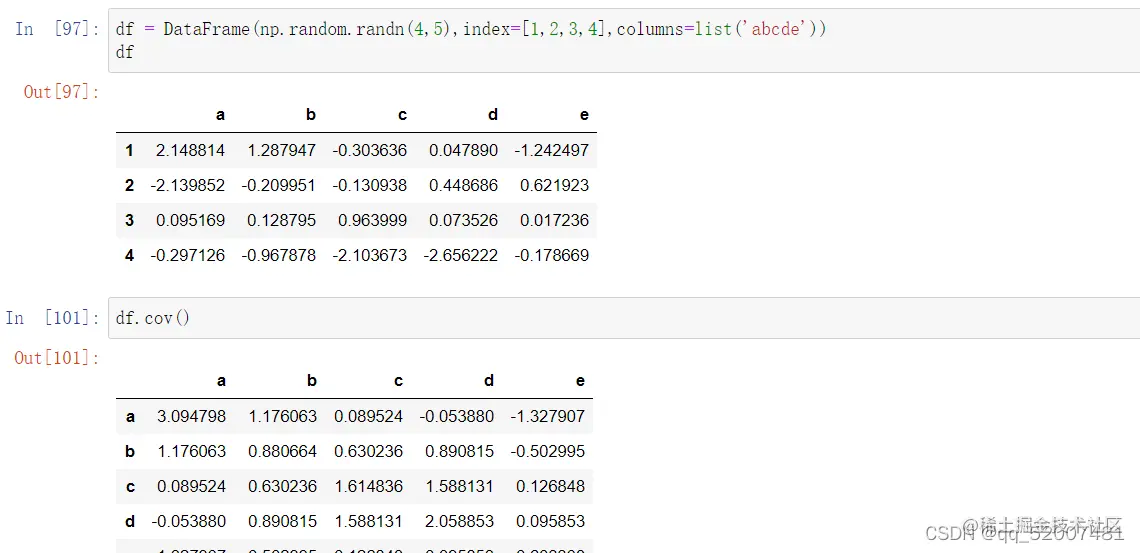
Task: Select 0.126848 in covariance row c
Action: click(x=550, y=486)
